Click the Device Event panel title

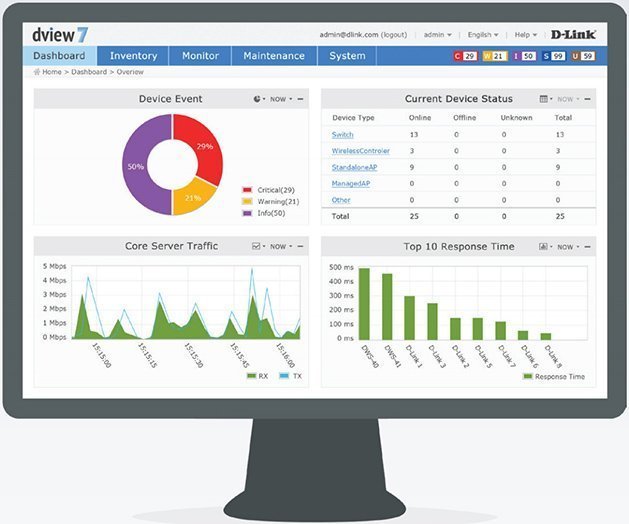tap(170, 99)
